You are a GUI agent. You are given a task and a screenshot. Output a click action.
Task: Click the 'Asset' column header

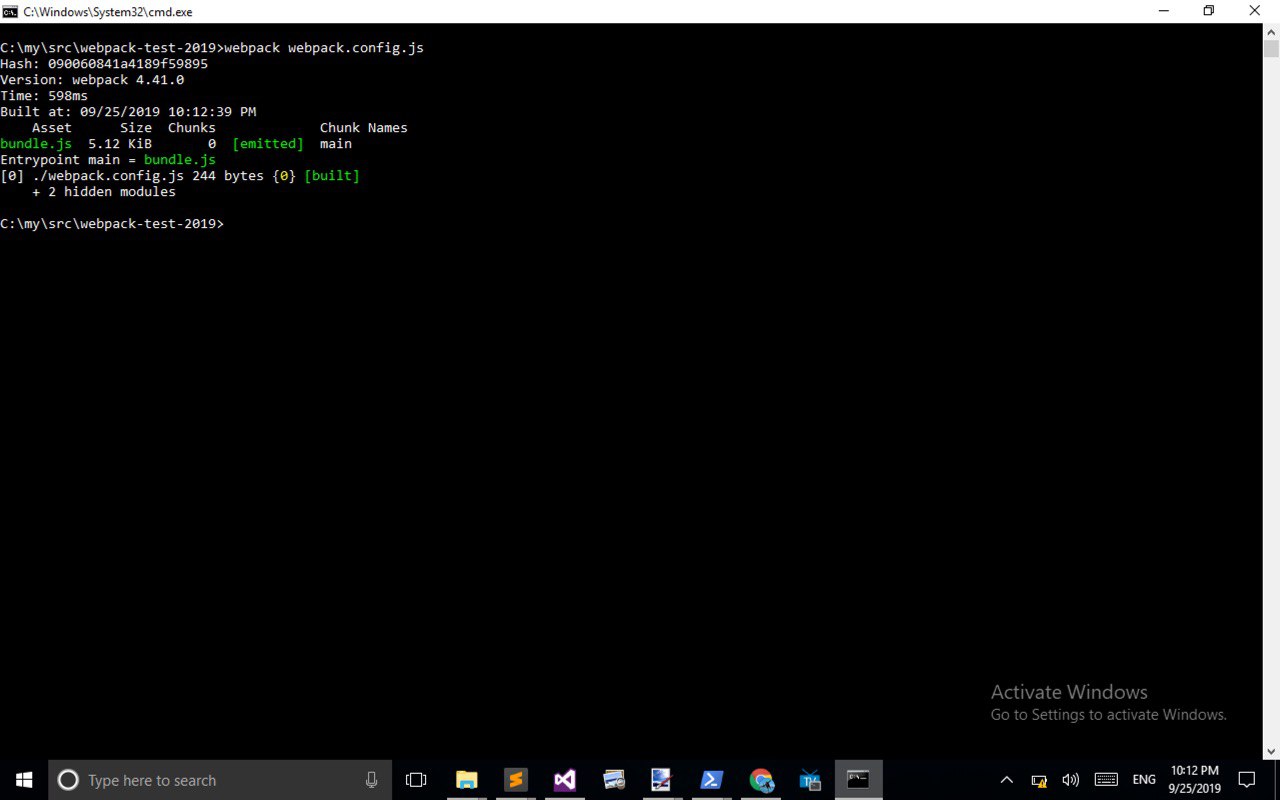coord(52,128)
